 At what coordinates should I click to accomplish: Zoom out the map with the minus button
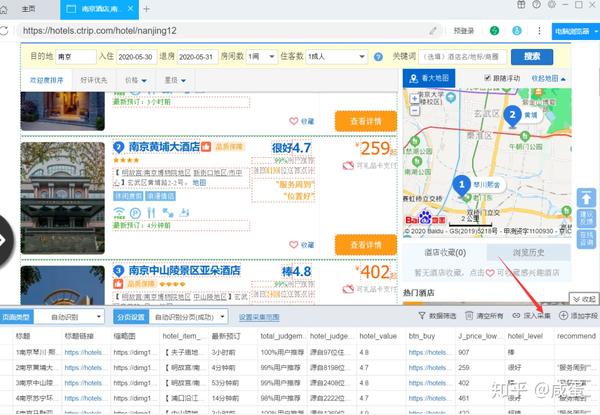(x=414, y=111)
